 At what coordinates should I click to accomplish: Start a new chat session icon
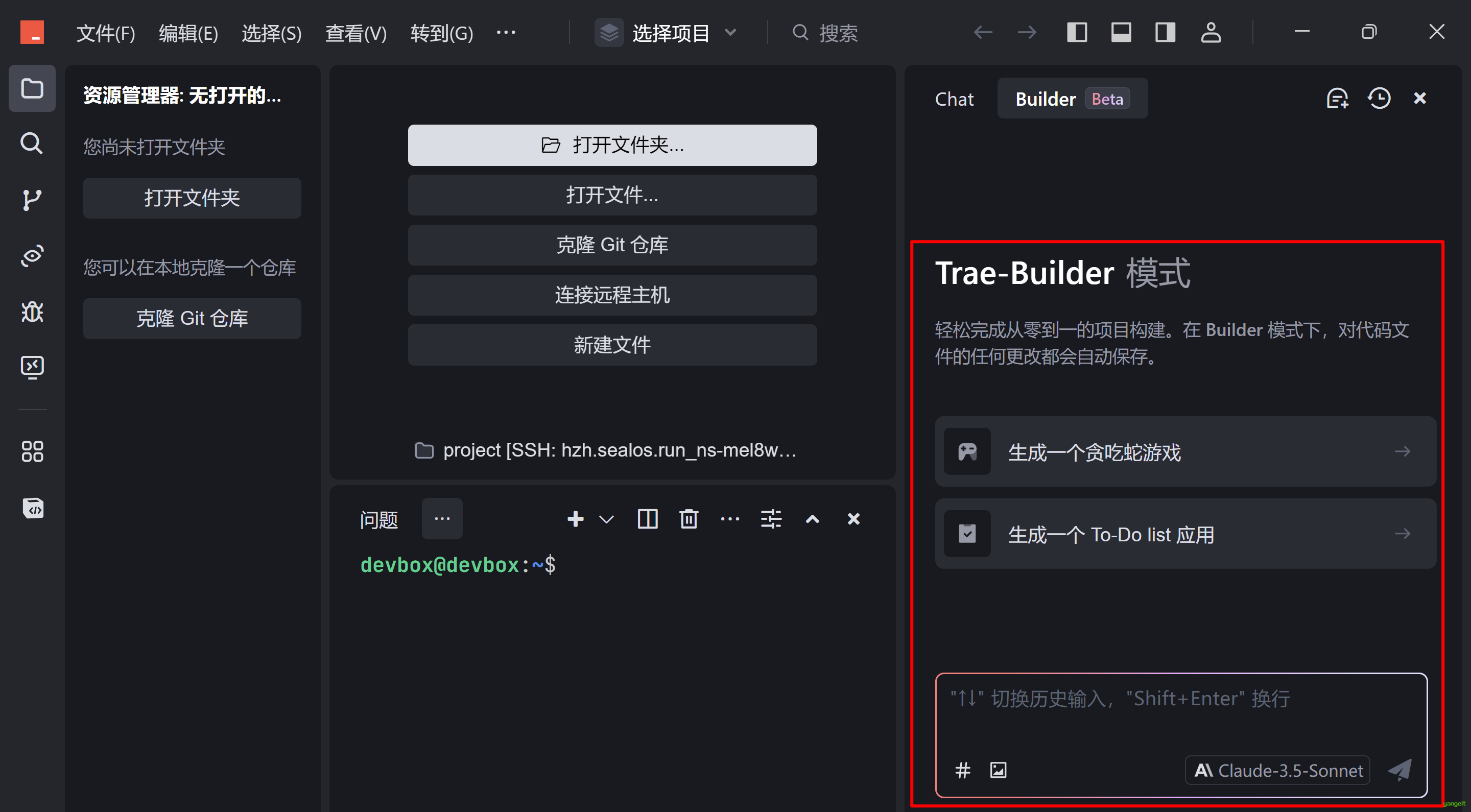[1337, 98]
